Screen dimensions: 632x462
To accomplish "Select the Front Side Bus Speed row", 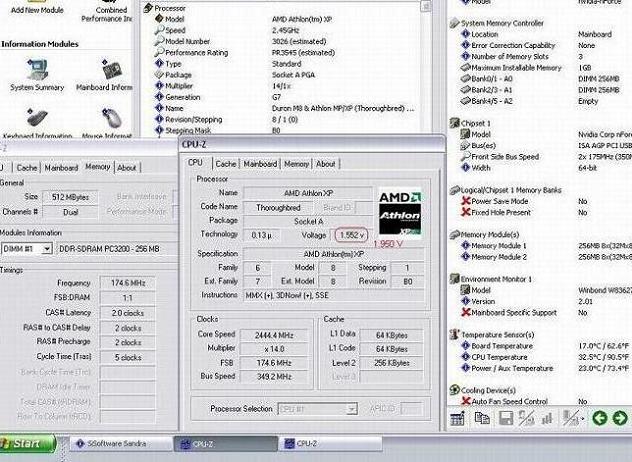I will 546,156.
